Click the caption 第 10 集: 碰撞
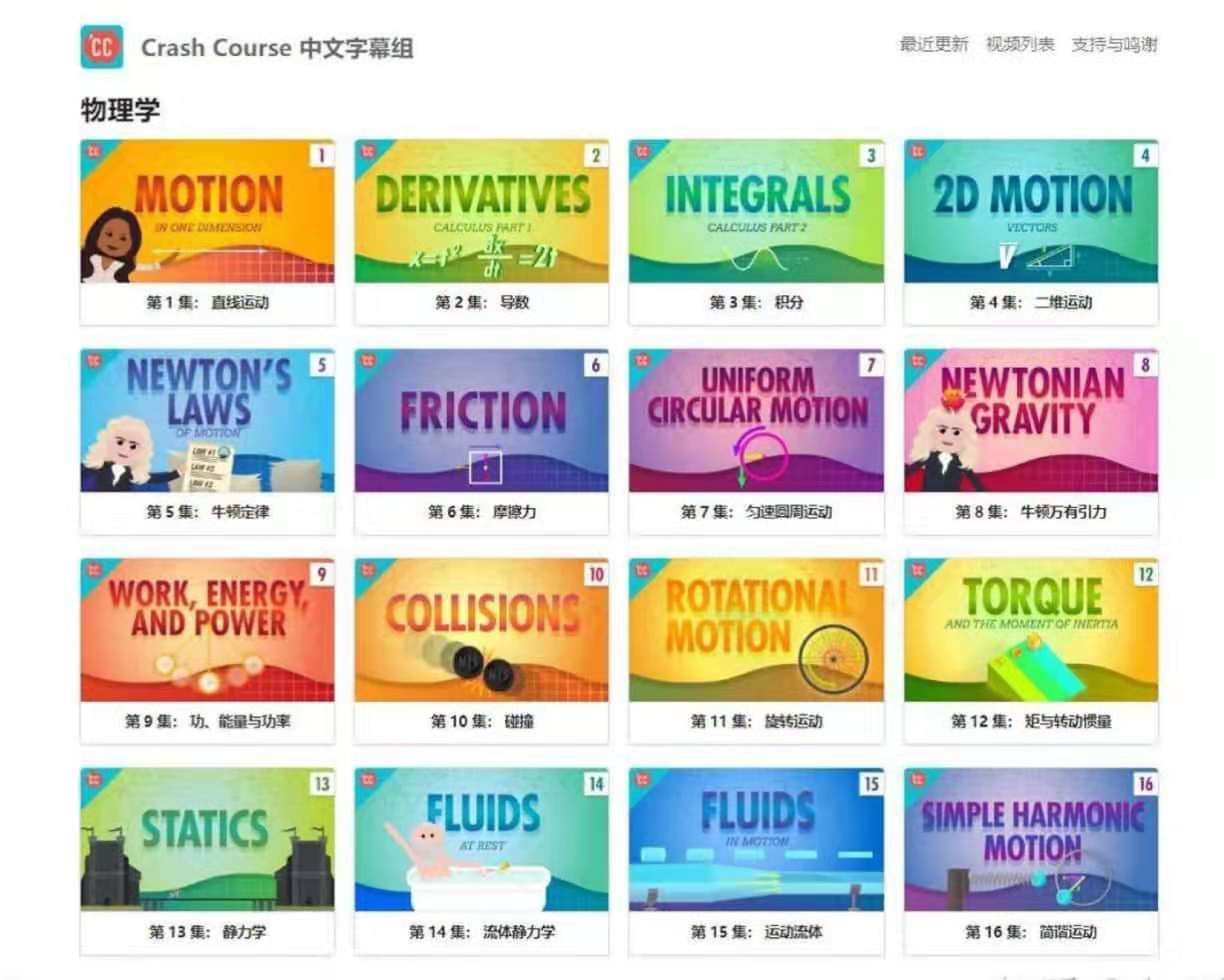Screen dimensions: 1224x980 pos(482,722)
